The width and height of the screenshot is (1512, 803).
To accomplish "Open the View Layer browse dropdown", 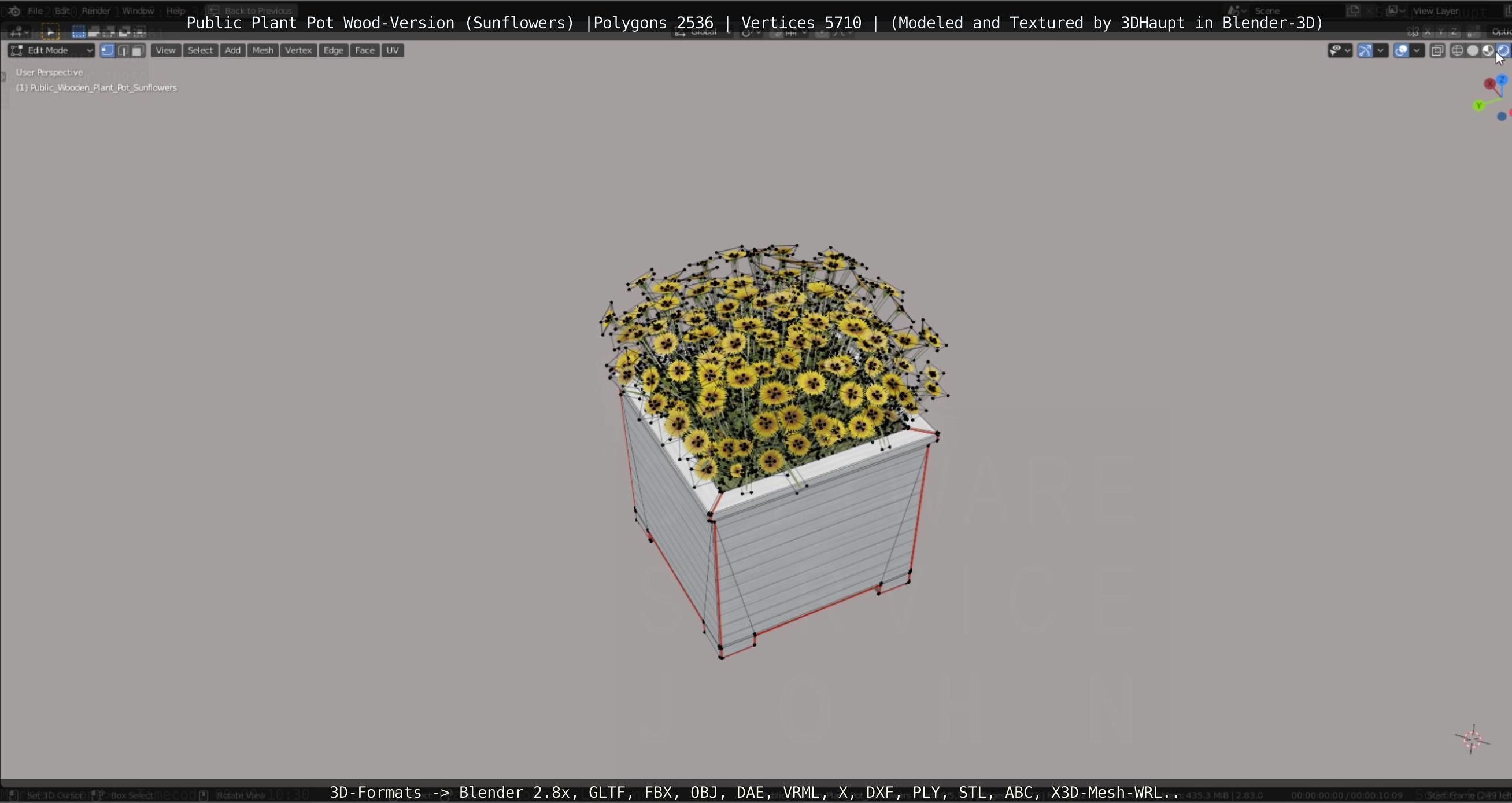I will click(x=1395, y=10).
